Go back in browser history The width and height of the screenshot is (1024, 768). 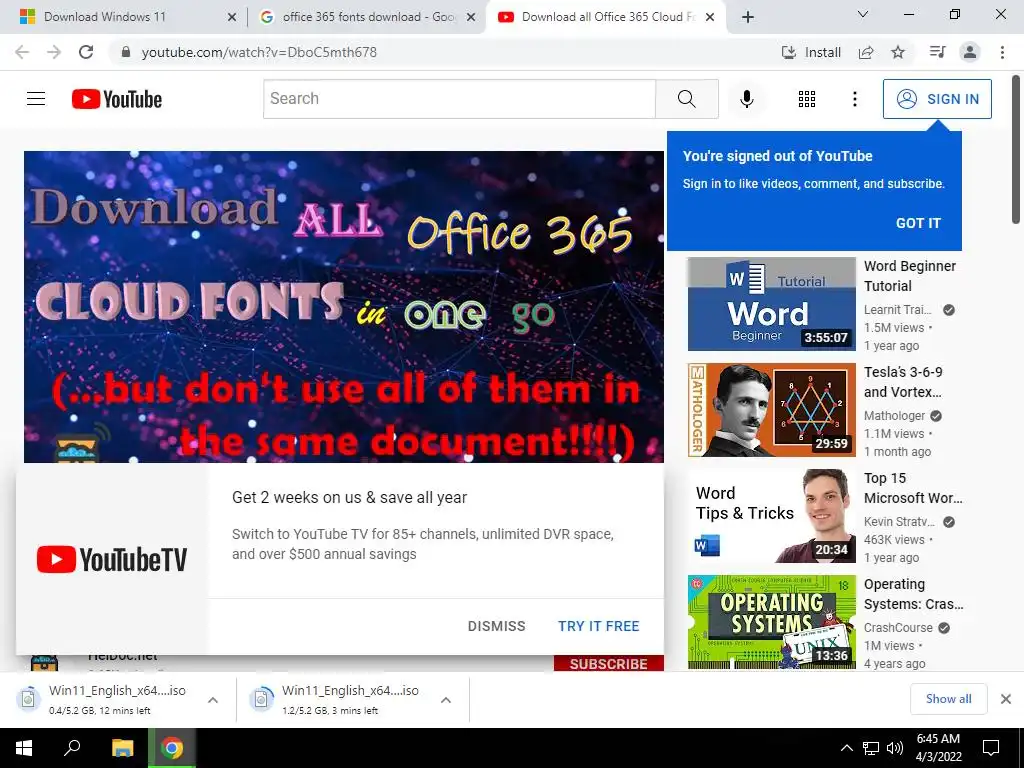click(22, 52)
